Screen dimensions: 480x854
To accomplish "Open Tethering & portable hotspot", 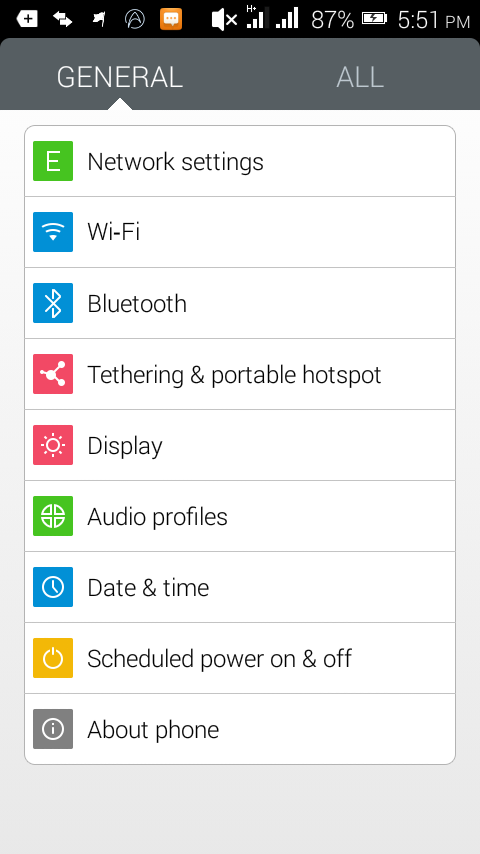I will pyautogui.click(x=240, y=374).
